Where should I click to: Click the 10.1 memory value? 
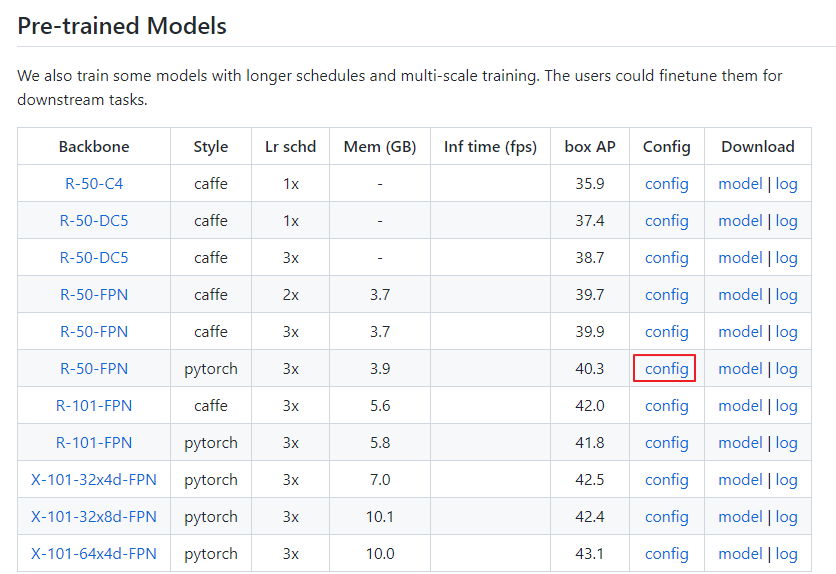tap(380, 517)
